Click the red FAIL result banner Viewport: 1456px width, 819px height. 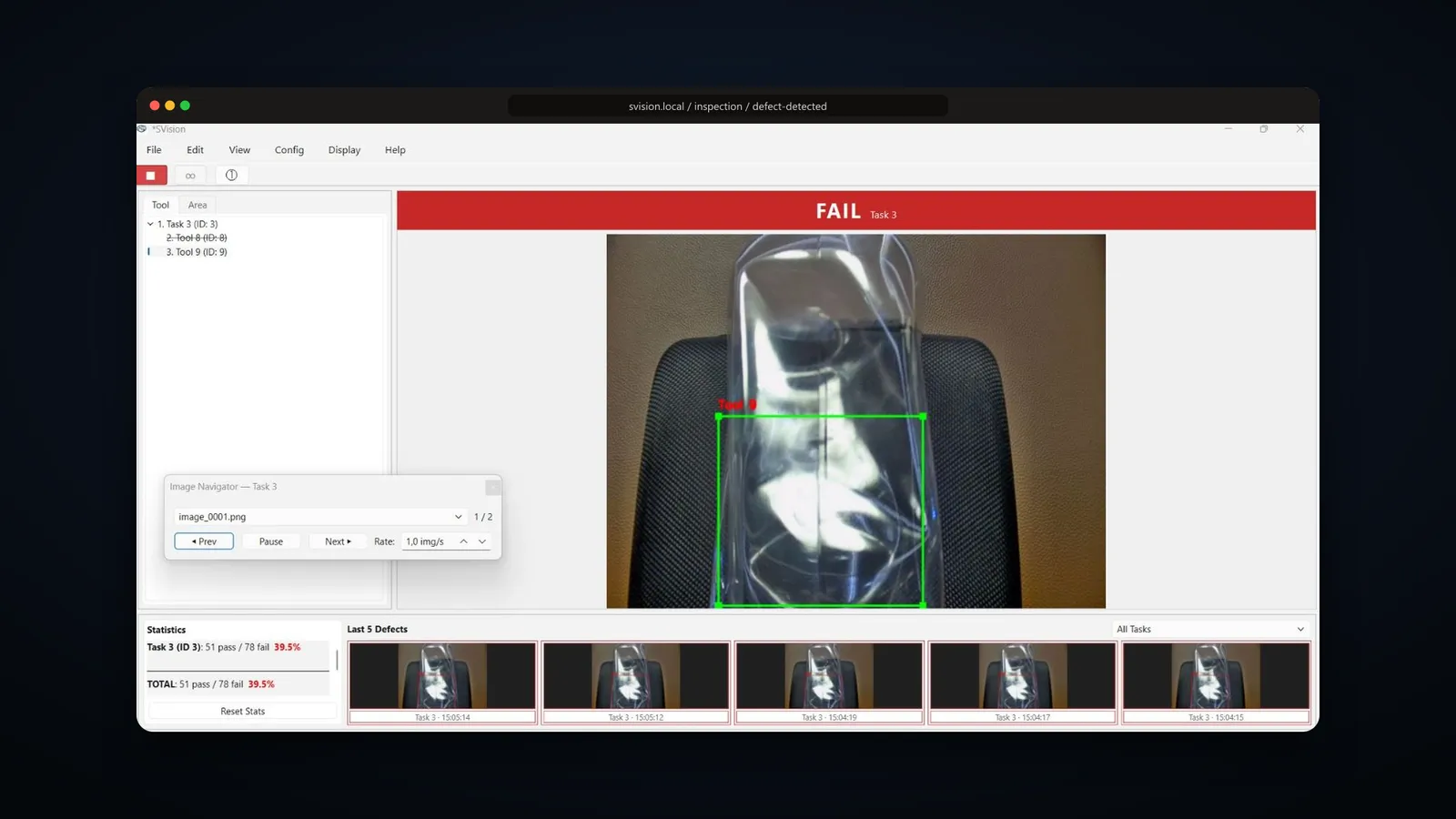tap(856, 210)
